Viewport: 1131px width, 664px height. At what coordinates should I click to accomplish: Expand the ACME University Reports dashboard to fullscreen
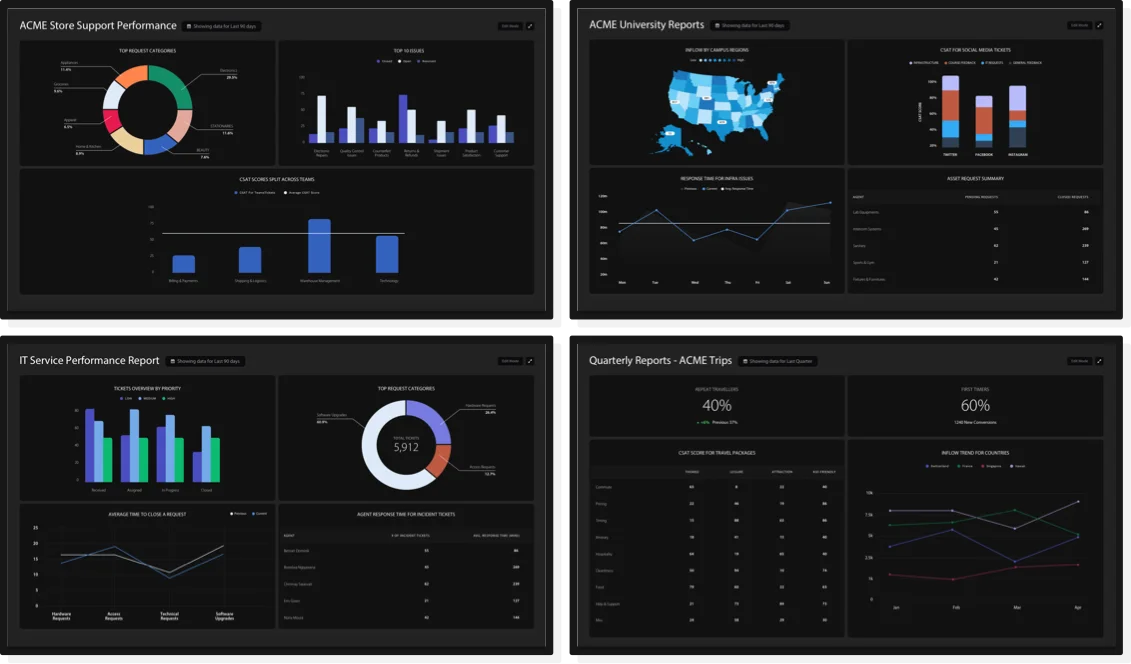click(1099, 25)
